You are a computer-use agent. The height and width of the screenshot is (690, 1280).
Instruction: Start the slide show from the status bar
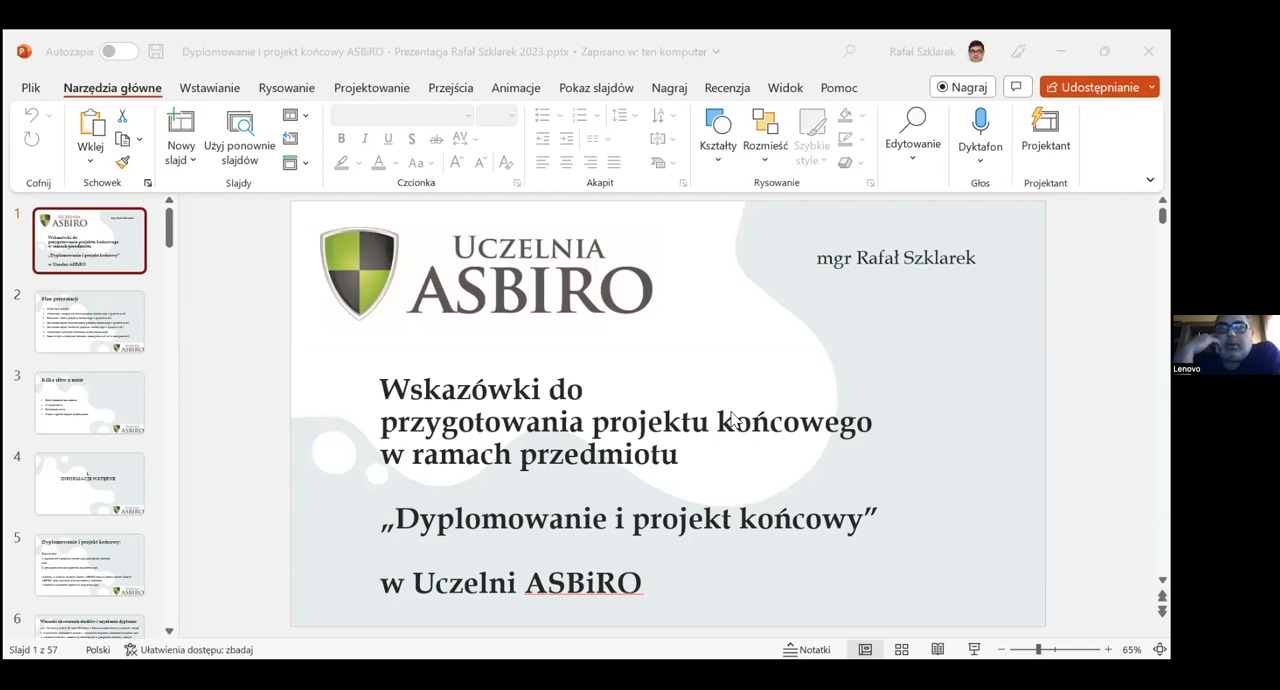click(x=974, y=650)
